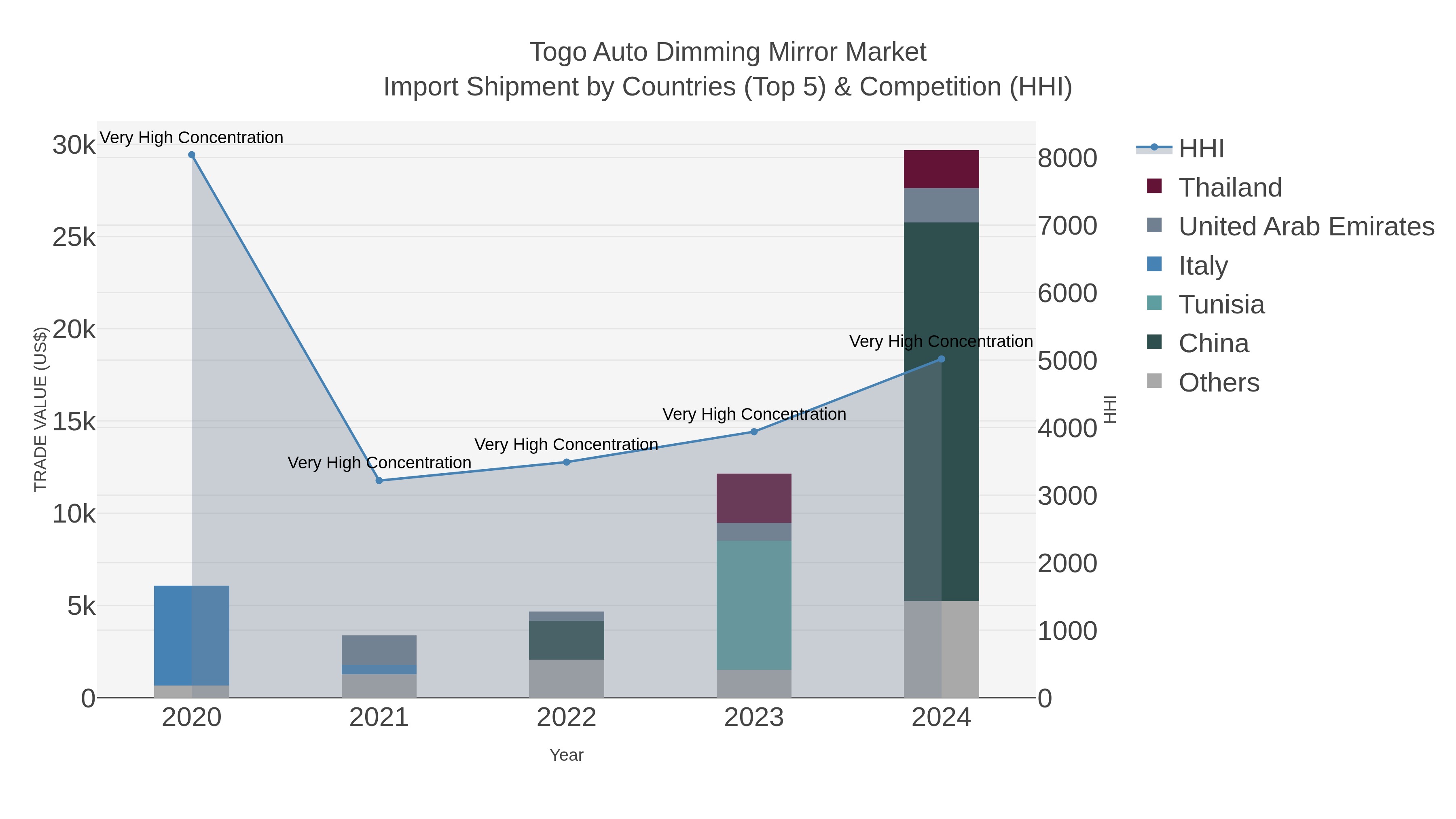
Task: Click the Others bar segment for 2022
Action: point(566,678)
